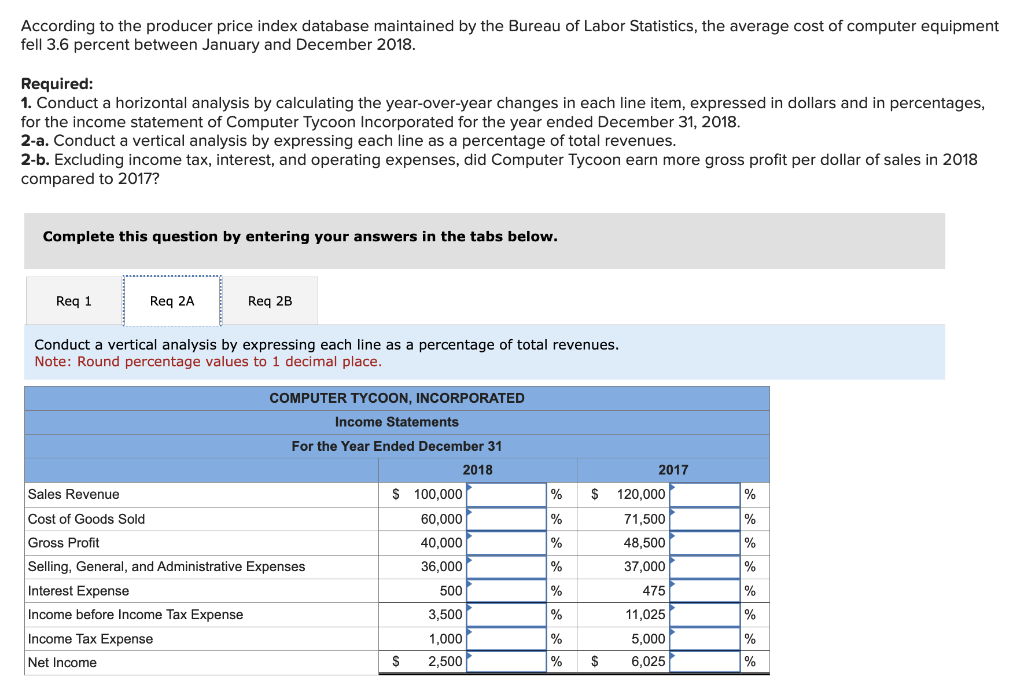Click the Interest Expense 2017 percentage field
This screenshot has height=684, width=1024.
[706, 590]
